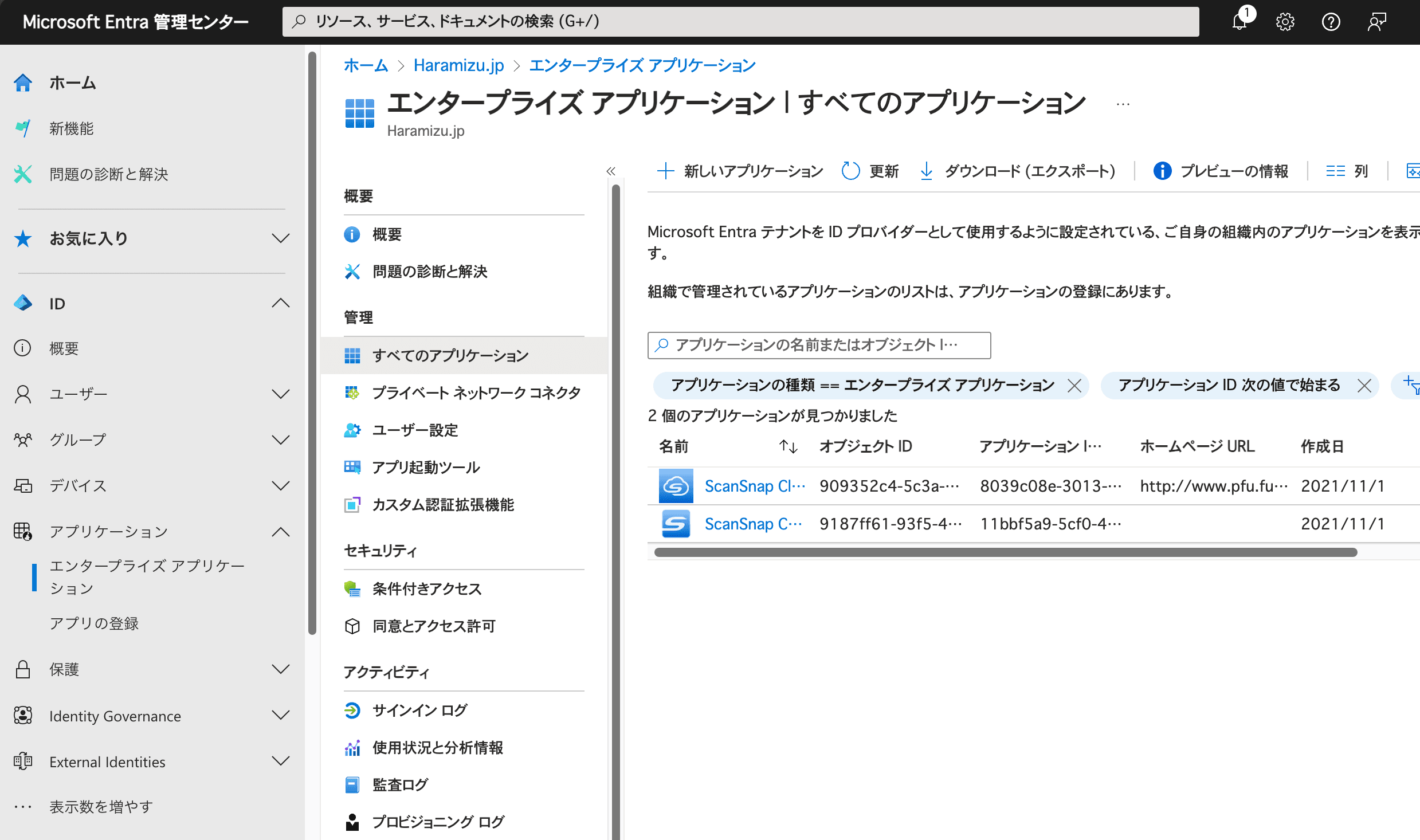Click the help question mark icon
The width and height of the screenshot is (1420, 840).
tap(1331, 22)
